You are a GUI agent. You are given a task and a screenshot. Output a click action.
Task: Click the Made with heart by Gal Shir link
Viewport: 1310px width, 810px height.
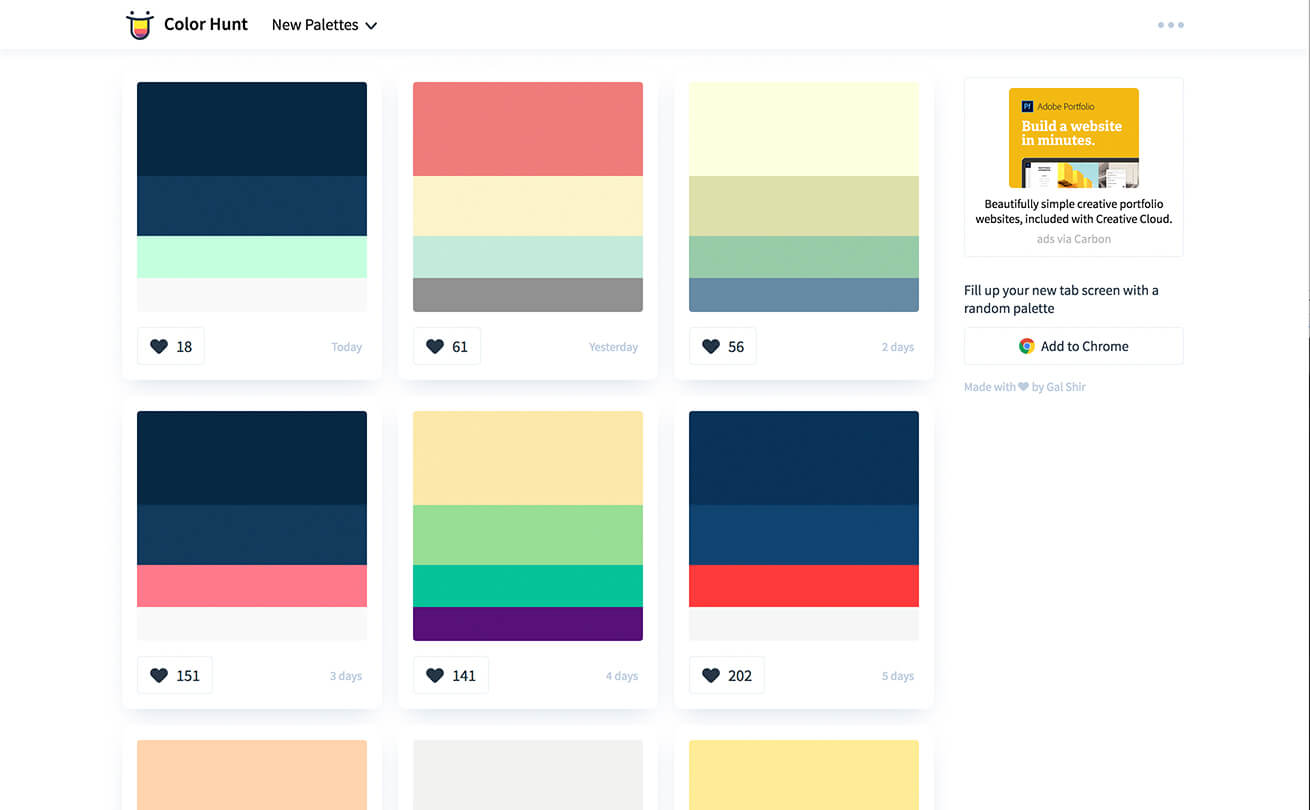tap(1024, 387)
